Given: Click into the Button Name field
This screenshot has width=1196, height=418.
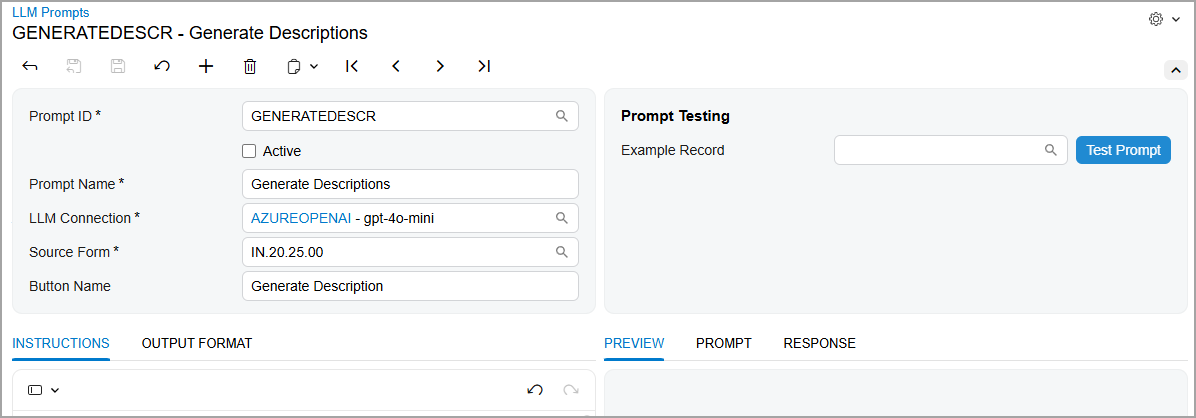Looking at the screenshot, I should [410, 286].
